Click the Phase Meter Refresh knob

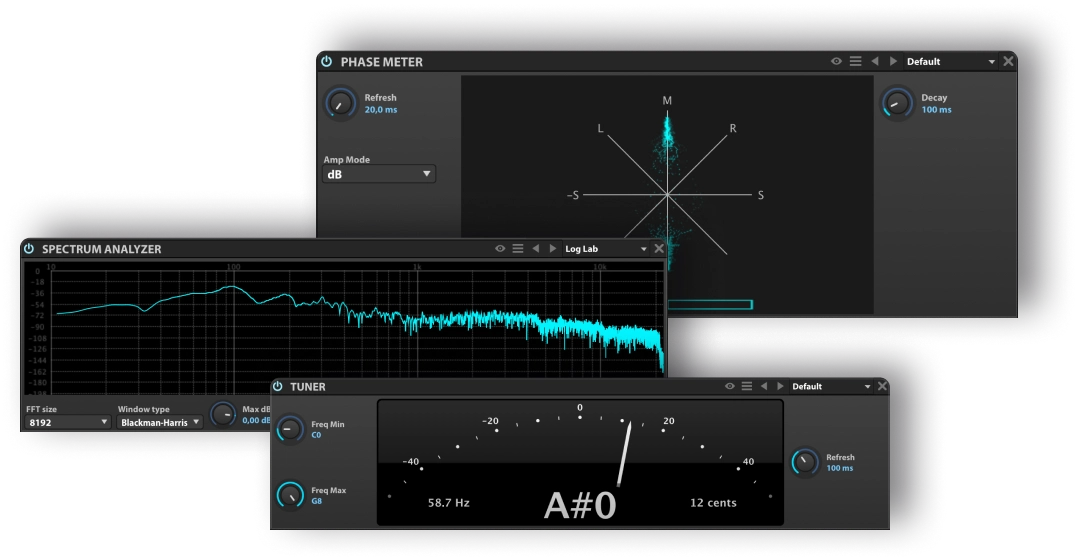[x=341, y=103]
